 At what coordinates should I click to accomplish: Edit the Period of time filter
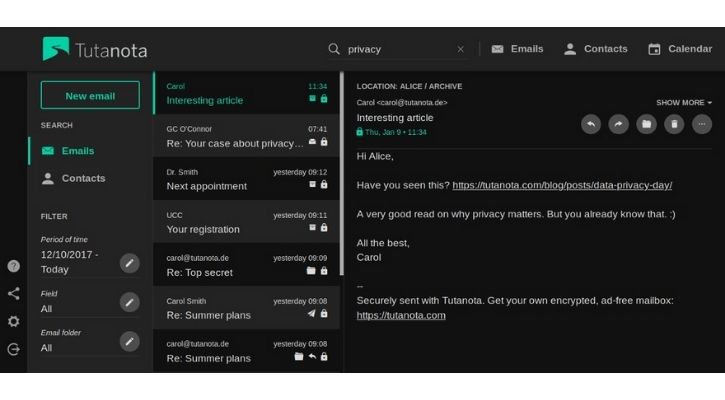[130, 263]
